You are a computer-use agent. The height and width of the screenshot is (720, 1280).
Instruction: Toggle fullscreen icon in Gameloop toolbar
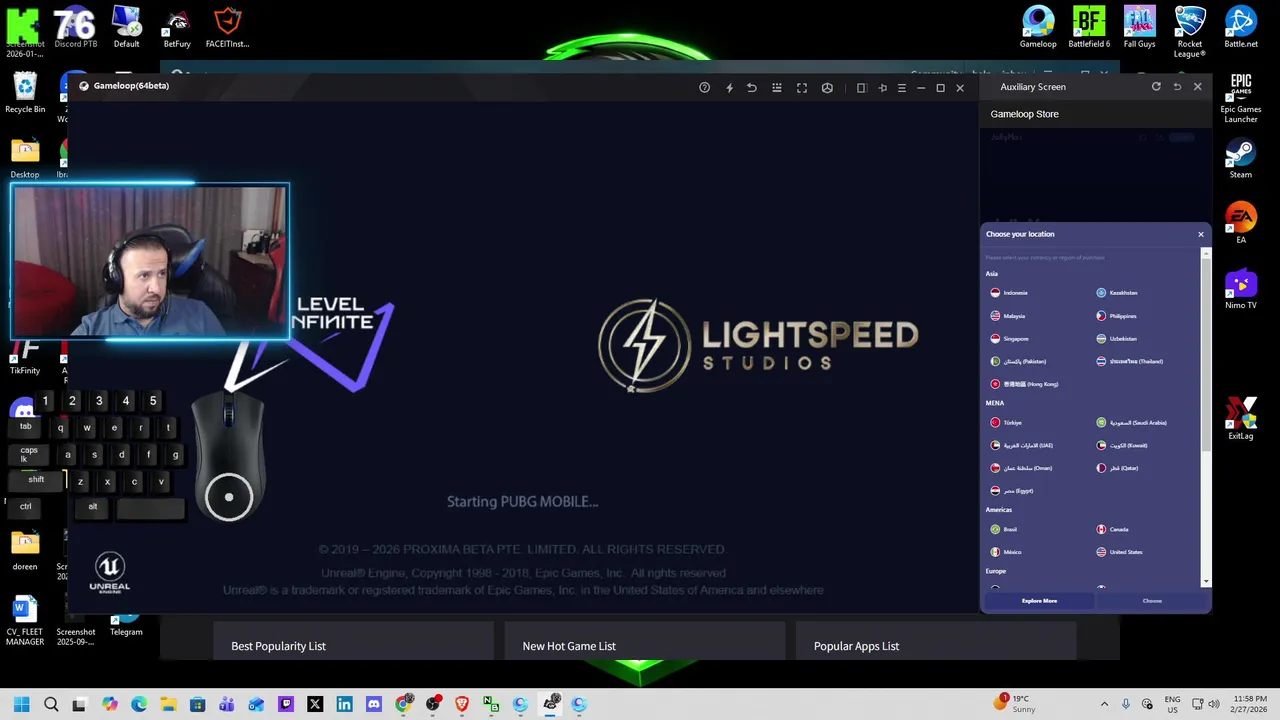[x=802, y=88]
